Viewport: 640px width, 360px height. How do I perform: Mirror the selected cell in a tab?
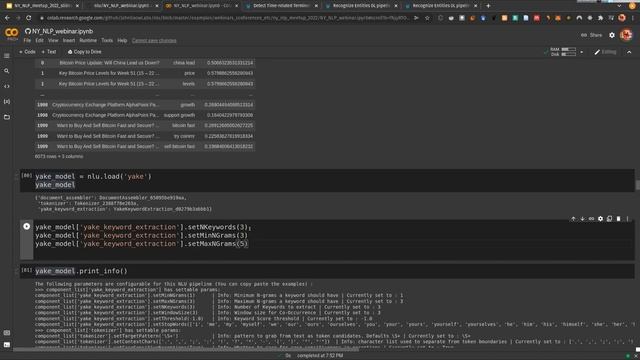(x=609, y=219)
